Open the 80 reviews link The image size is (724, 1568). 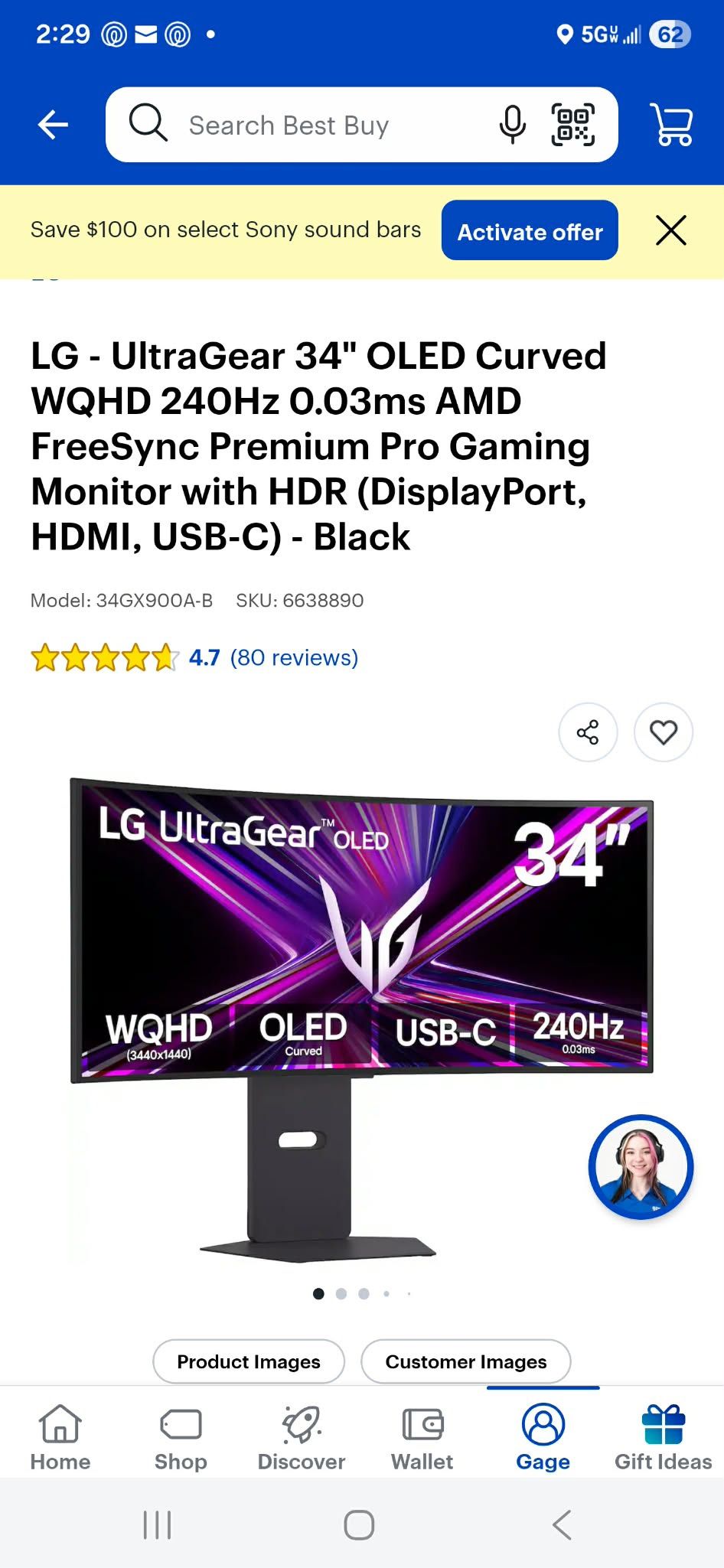pyautogui.click(x=294, y=657)
